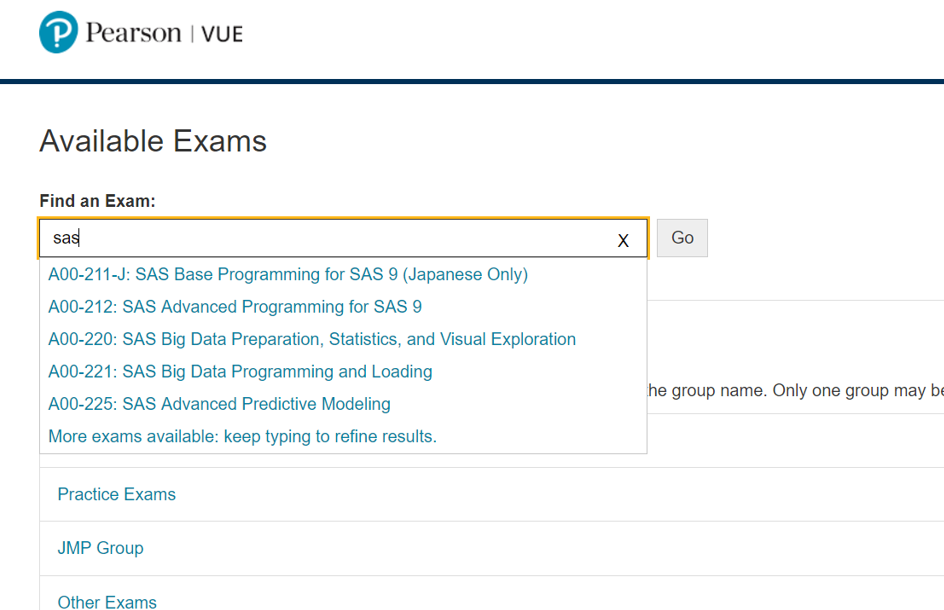Expand the Practice Exams group
Viewport: 944px width, 610px height.
point(117,494)
